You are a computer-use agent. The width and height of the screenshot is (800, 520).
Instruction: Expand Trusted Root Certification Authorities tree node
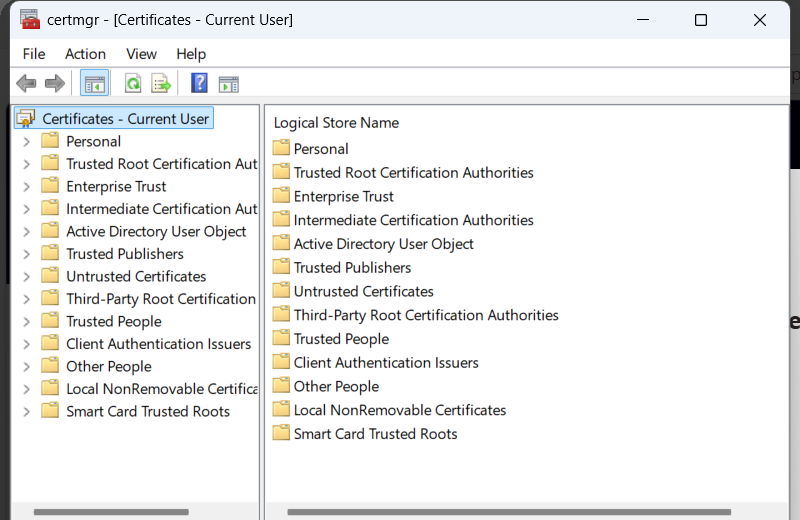[x=27, y=164]
